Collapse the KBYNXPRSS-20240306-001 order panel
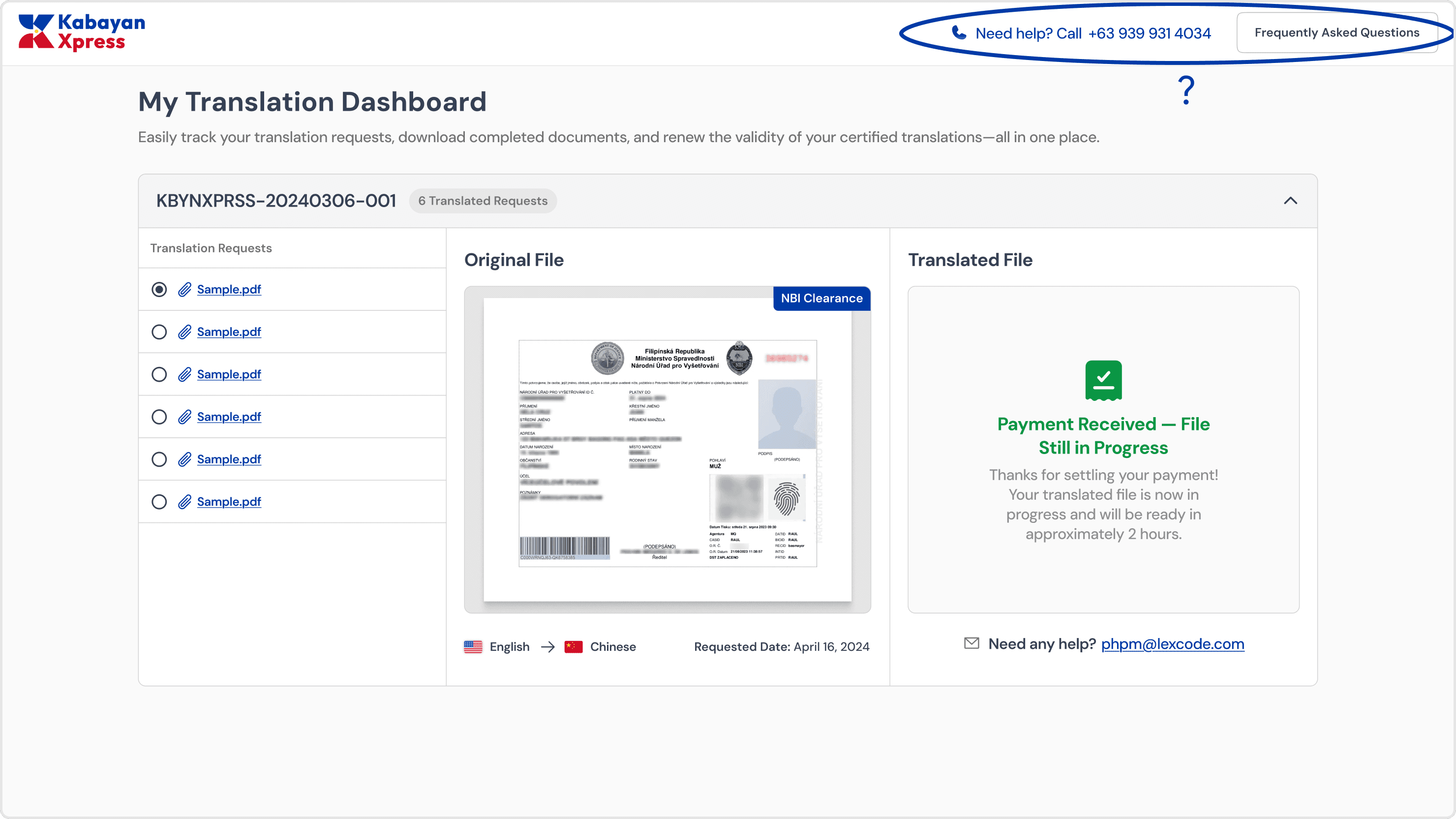The image size is (1456, 819). point(1290,201)
